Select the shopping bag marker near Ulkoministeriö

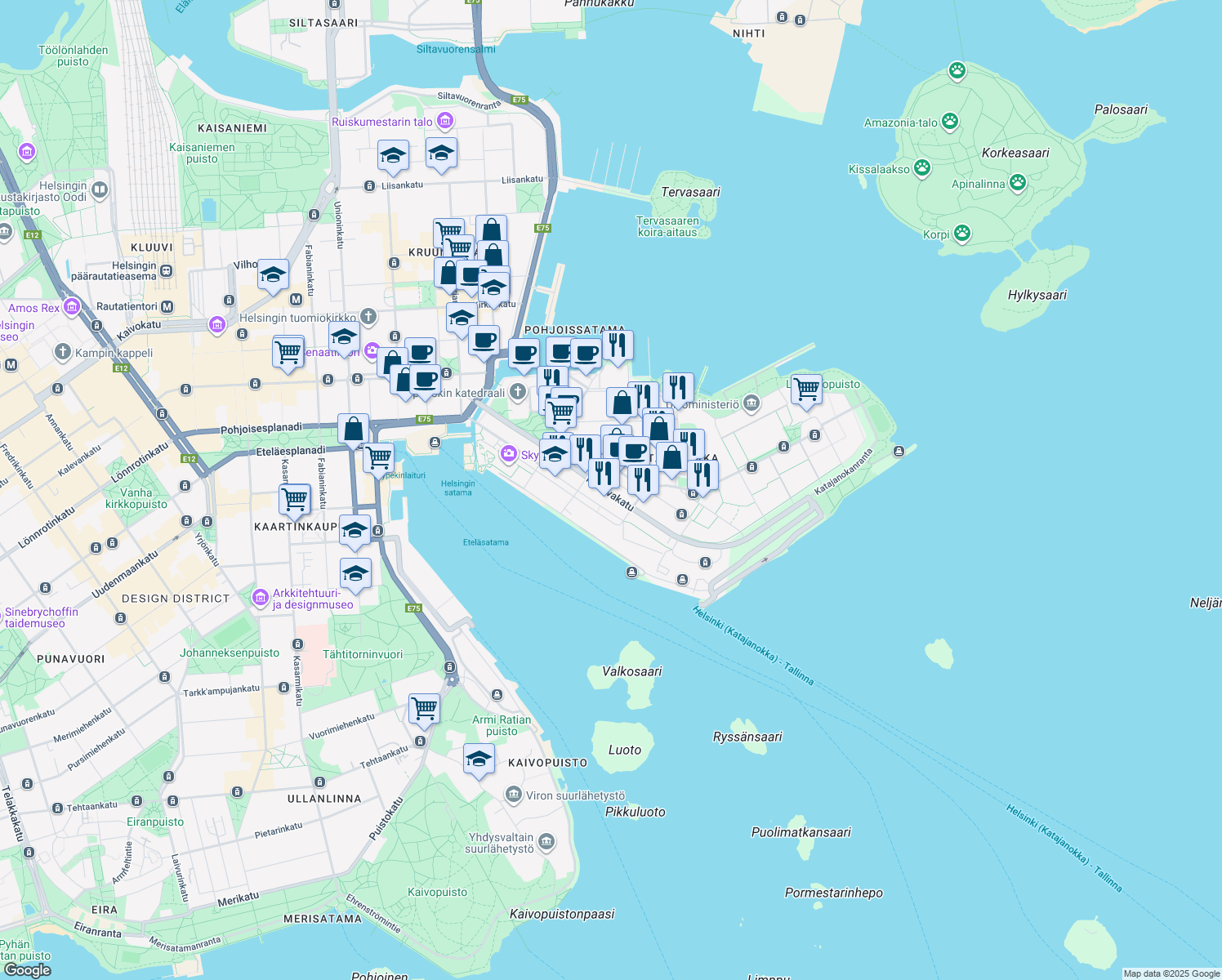pyautogui.click(x=658, y=425)
